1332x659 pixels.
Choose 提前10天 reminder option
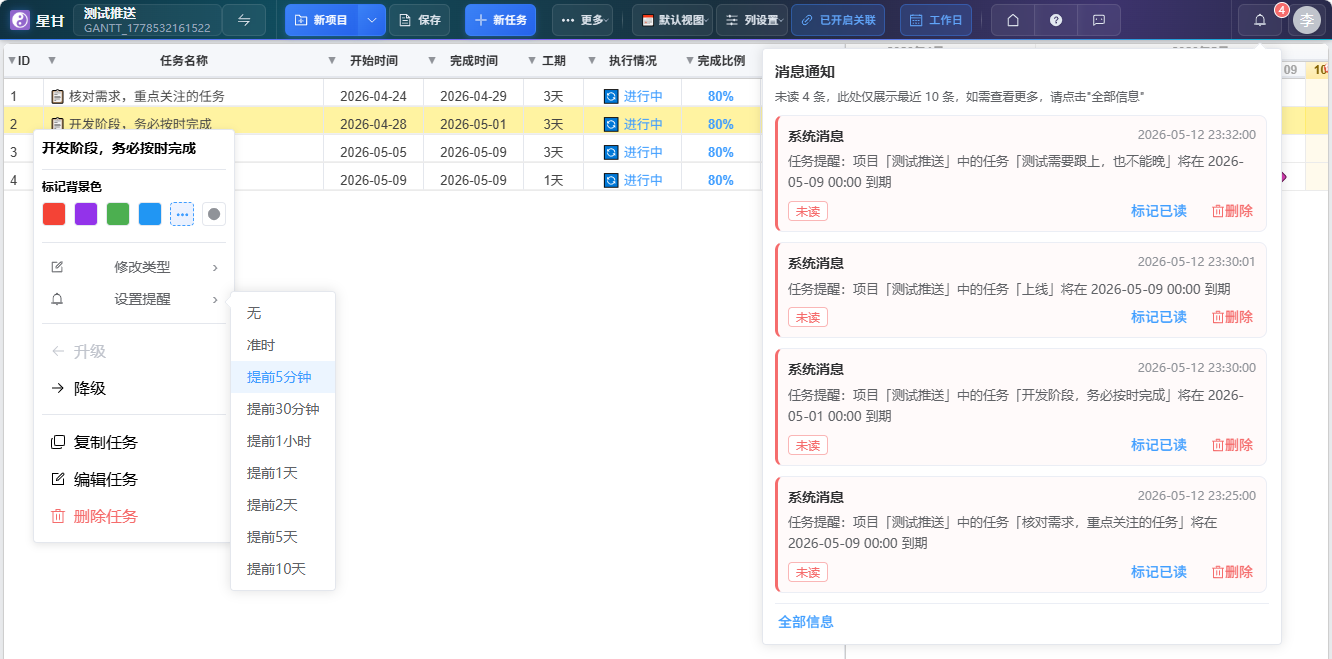pos(283,569)
